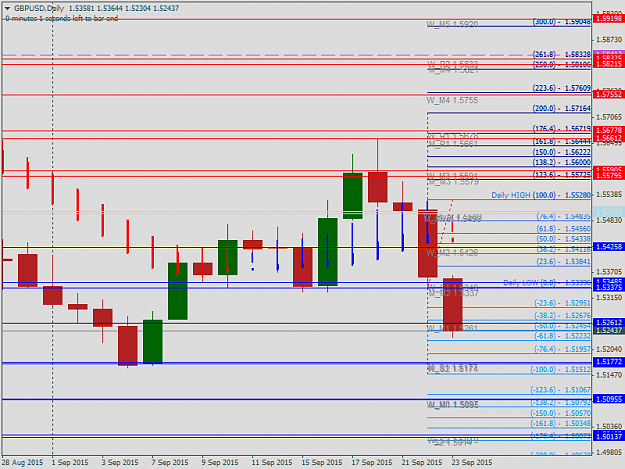
Task: Click the (-23.6) - 1.52951 Fibonacci label
Action: tap(562, 303)
